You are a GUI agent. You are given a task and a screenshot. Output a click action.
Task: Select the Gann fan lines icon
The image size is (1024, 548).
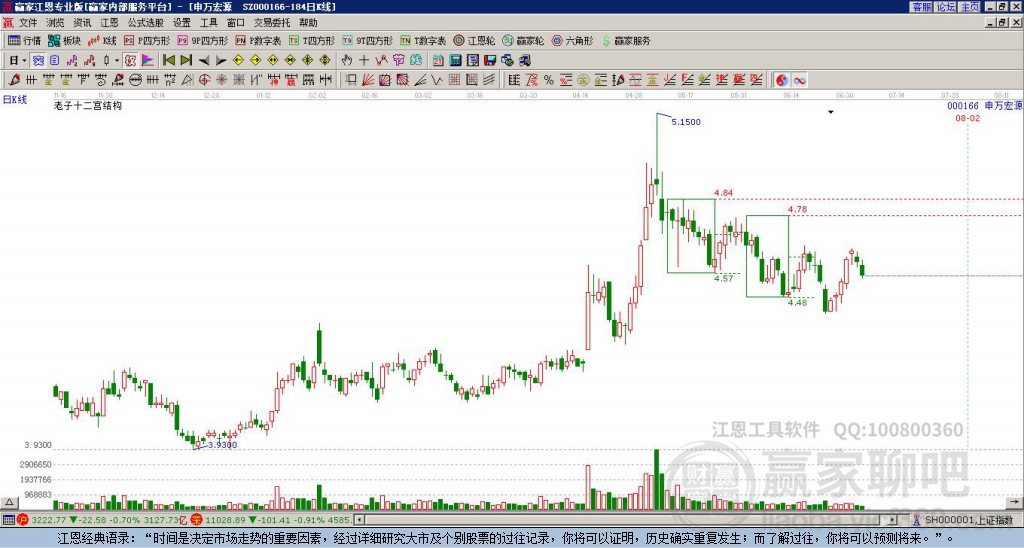(368, 80)
